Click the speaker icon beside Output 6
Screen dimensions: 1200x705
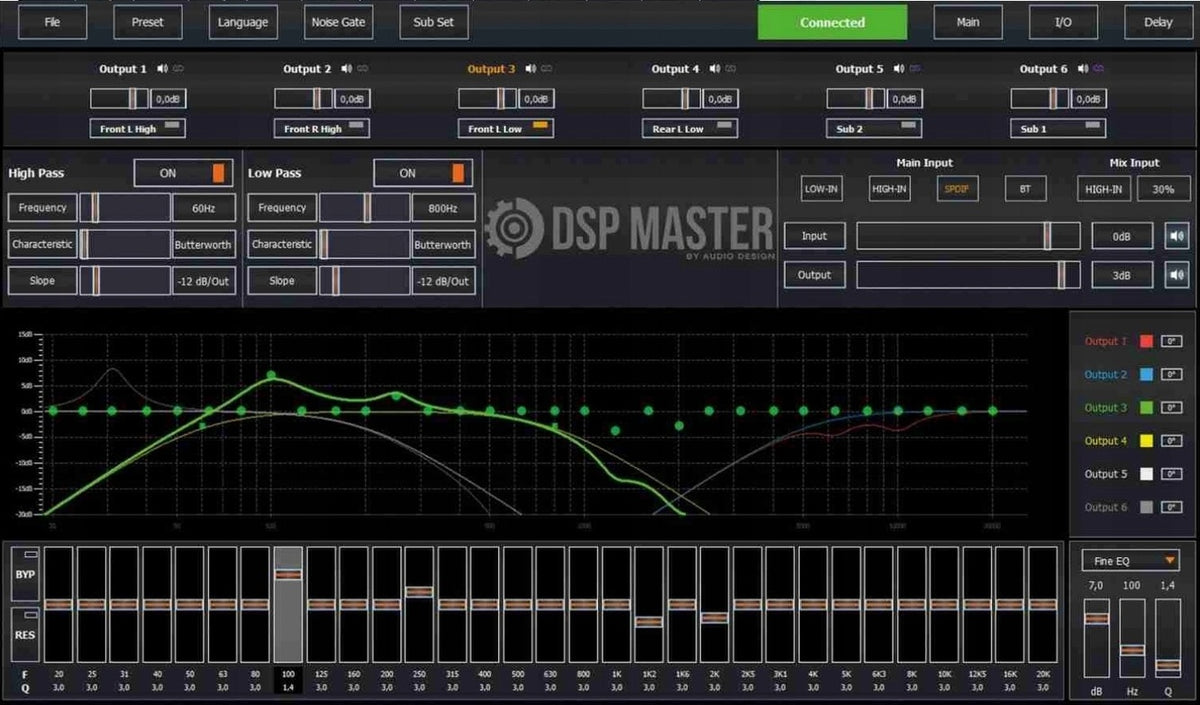point(1082,69)
